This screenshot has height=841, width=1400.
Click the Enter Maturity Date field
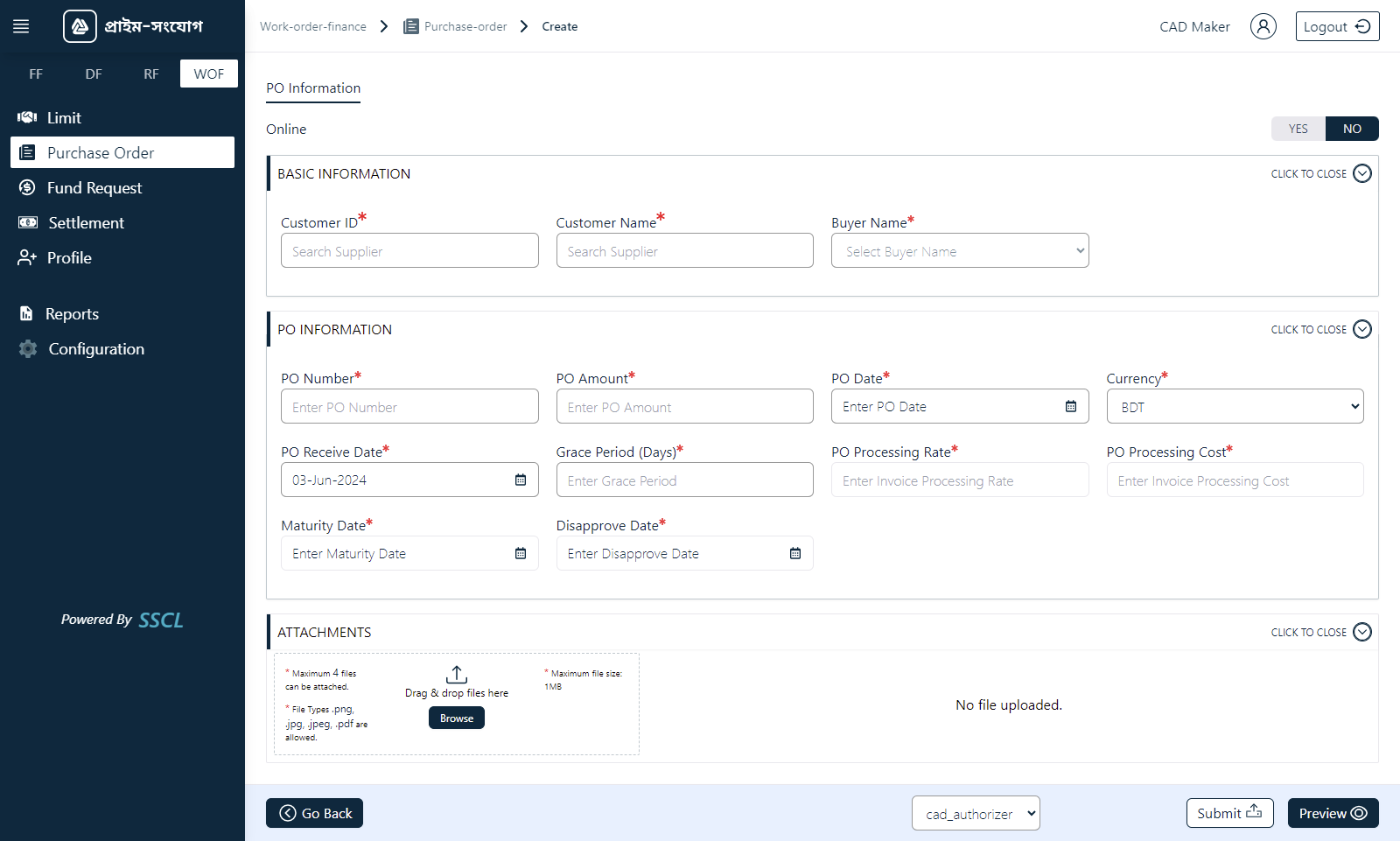coord(409,554)
